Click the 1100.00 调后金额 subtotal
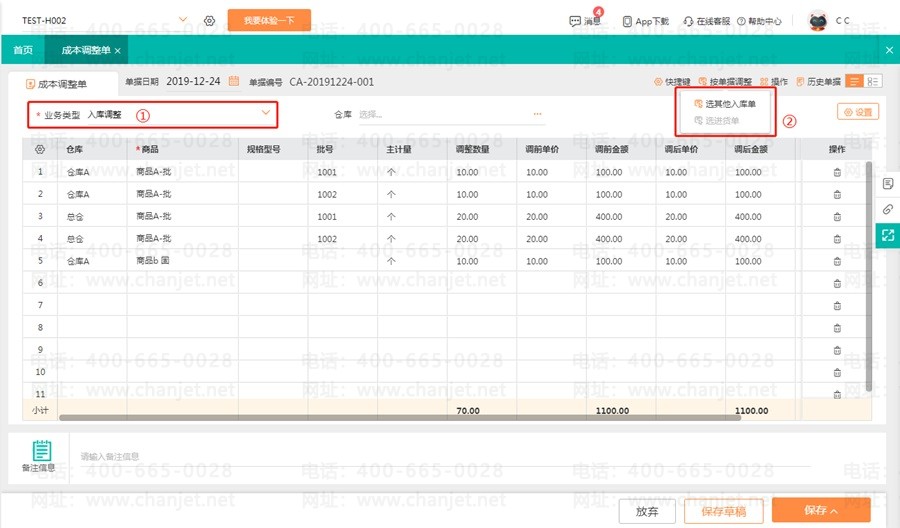 (751, 411)
